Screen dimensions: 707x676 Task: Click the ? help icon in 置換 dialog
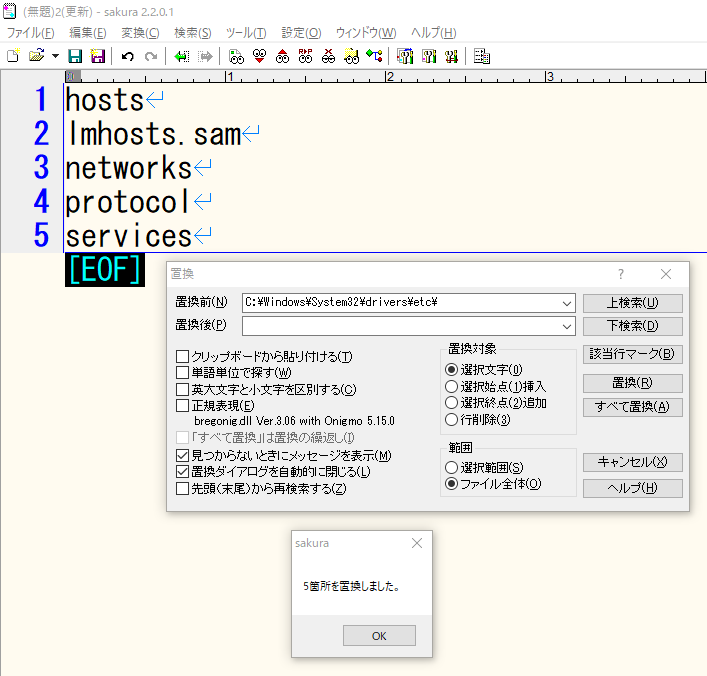(621, 274)
